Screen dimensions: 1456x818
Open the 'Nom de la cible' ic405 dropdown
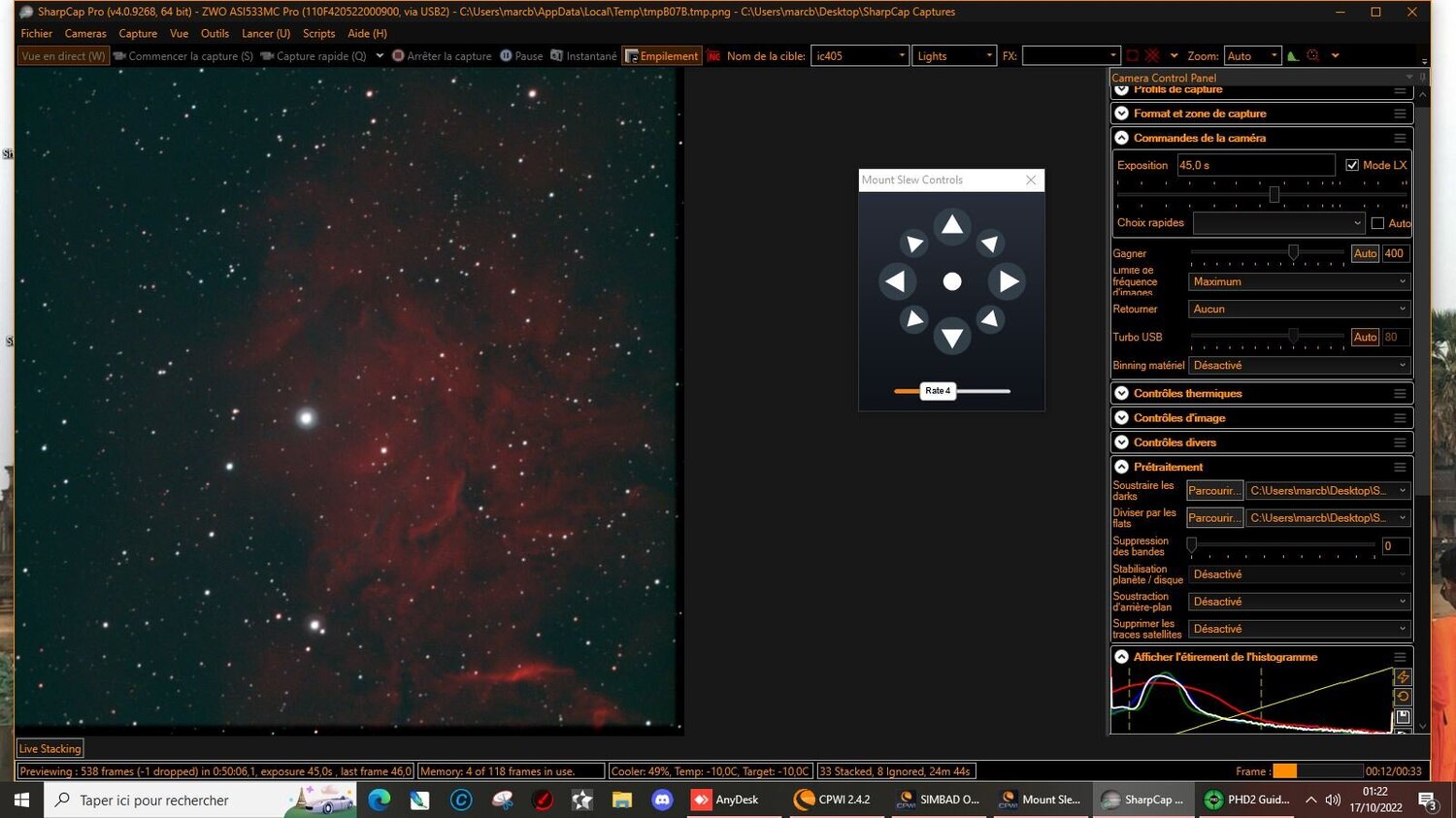pos(860,56)
